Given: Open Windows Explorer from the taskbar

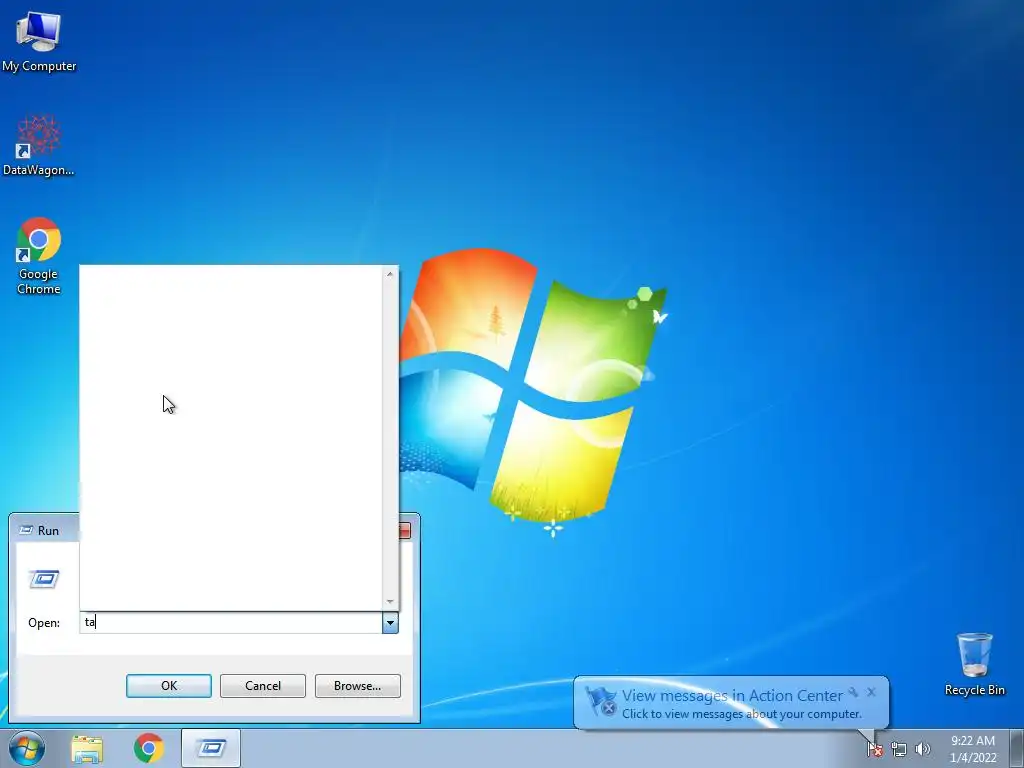Looking at the screenshot, I should [x=88, y=749].
